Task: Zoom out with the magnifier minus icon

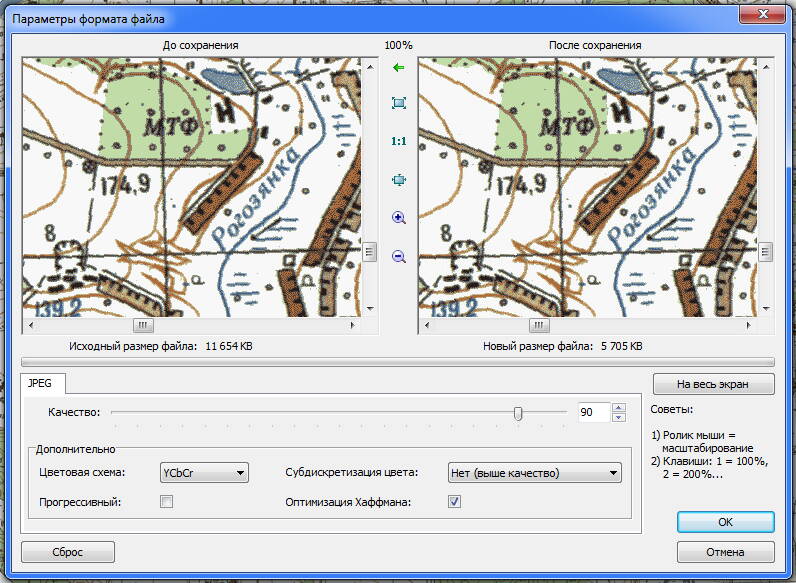Action: click(x=398, y=256)
